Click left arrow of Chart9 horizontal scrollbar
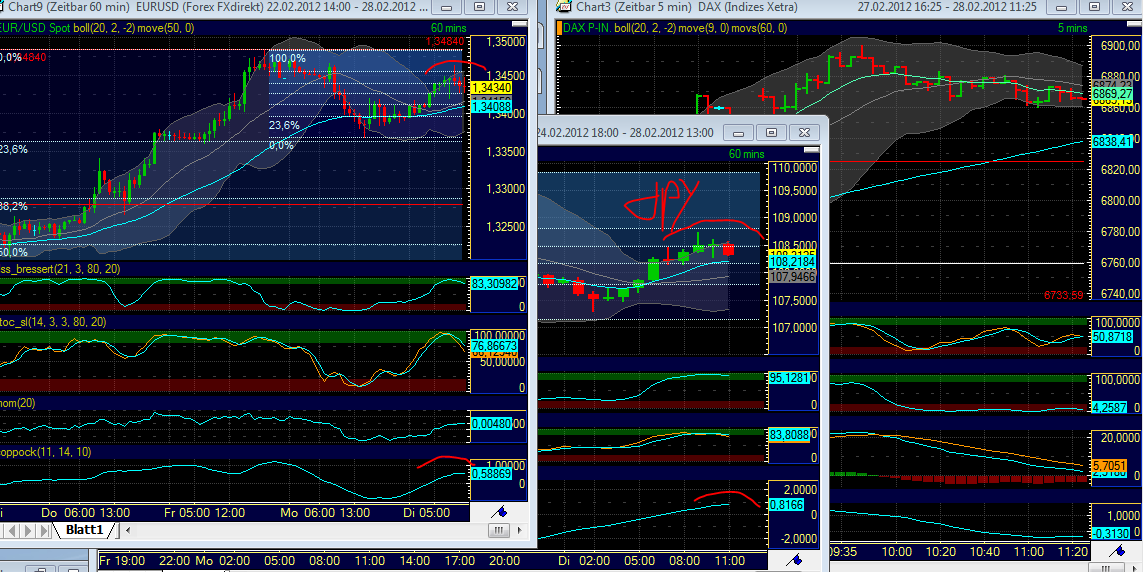The width and height of the screenshot is (1143, 572). tap(128, 530)
